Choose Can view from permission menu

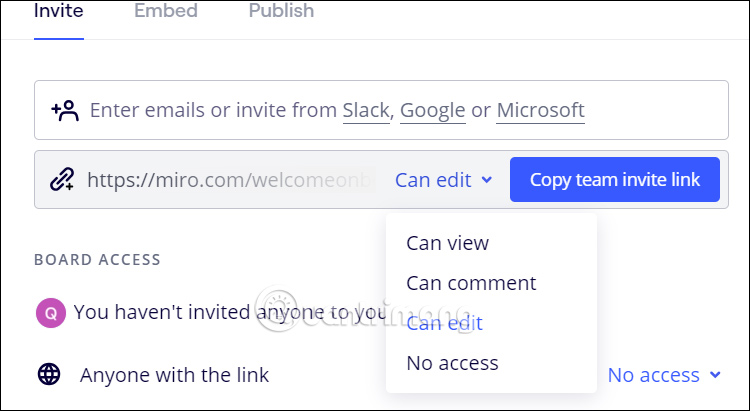447,243
